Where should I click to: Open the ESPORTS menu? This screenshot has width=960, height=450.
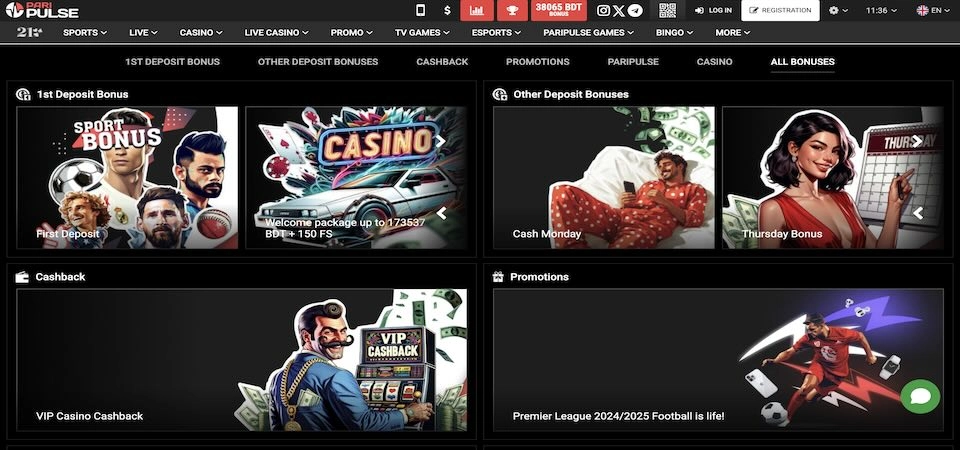(496, 32)
